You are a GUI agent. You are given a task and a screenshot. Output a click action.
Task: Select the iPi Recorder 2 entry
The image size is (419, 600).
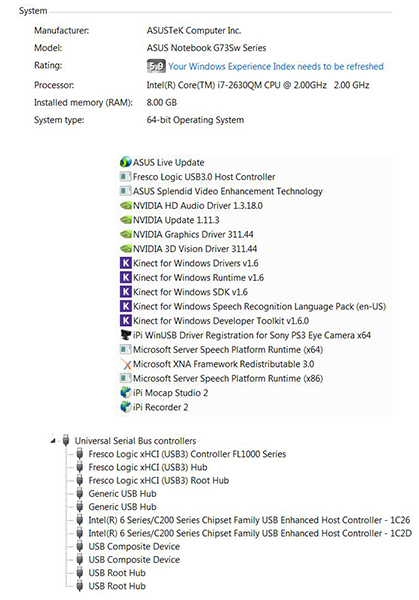tap(160, 408)
